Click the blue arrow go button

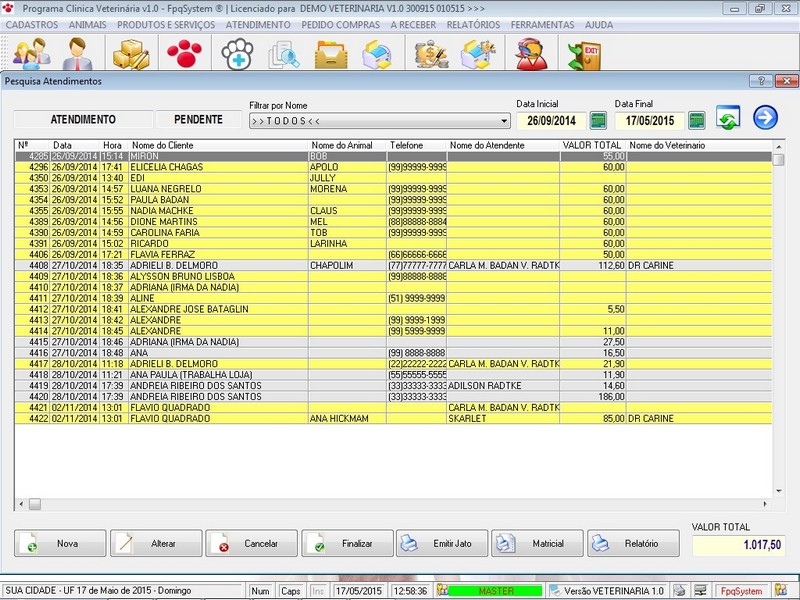765,118
